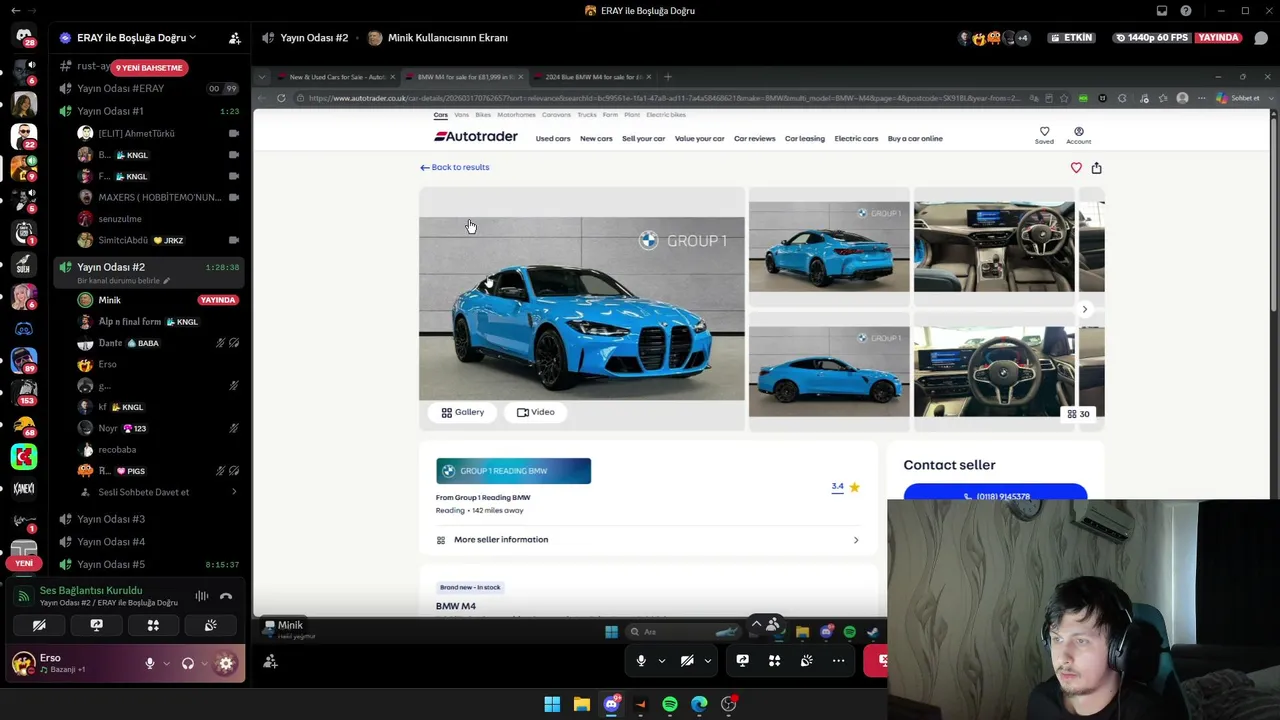
Task: Open Sell your car menu item
Action: [643, 139]
